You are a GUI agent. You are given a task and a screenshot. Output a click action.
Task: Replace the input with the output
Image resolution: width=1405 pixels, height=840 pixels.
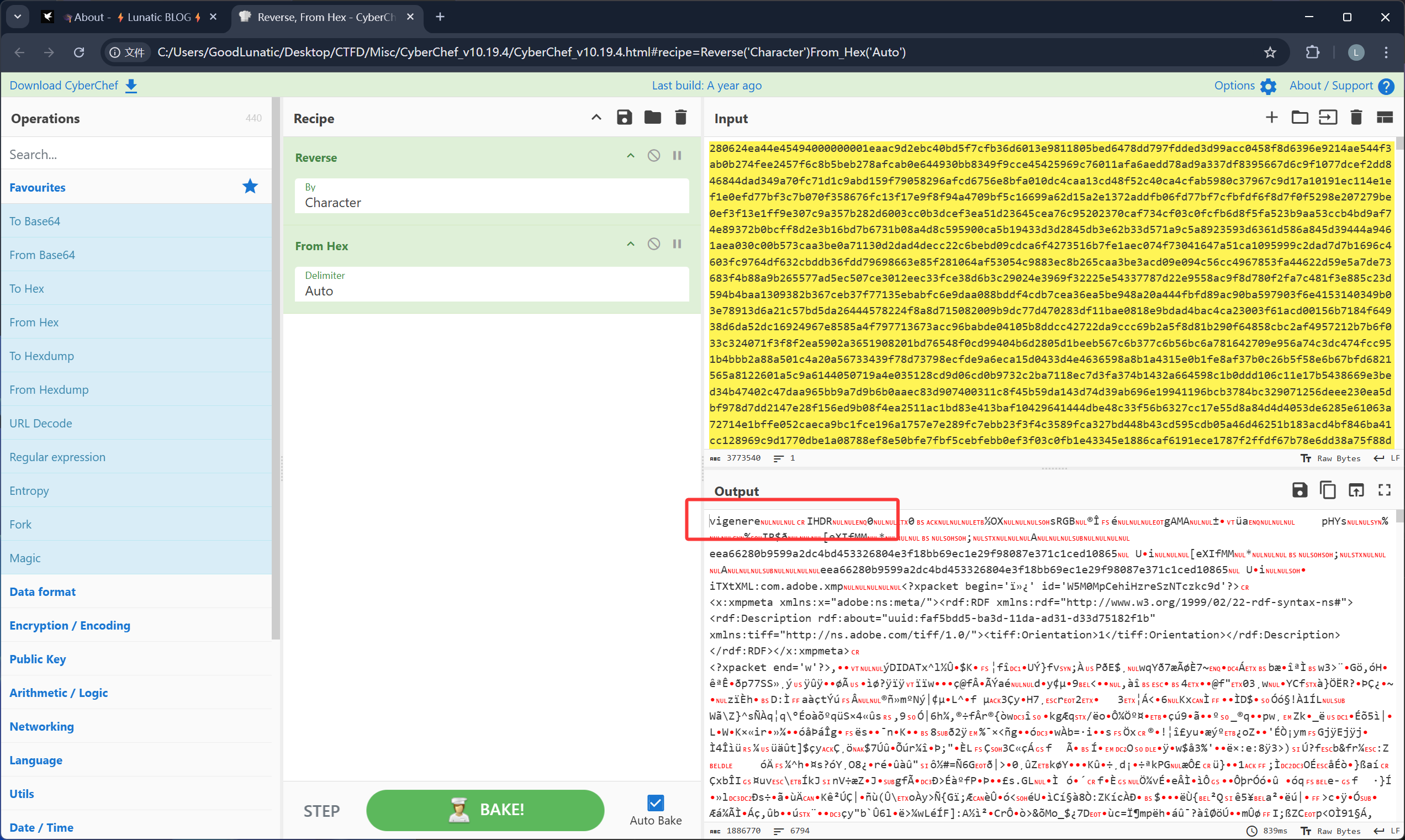click(x=1356, y=490)
